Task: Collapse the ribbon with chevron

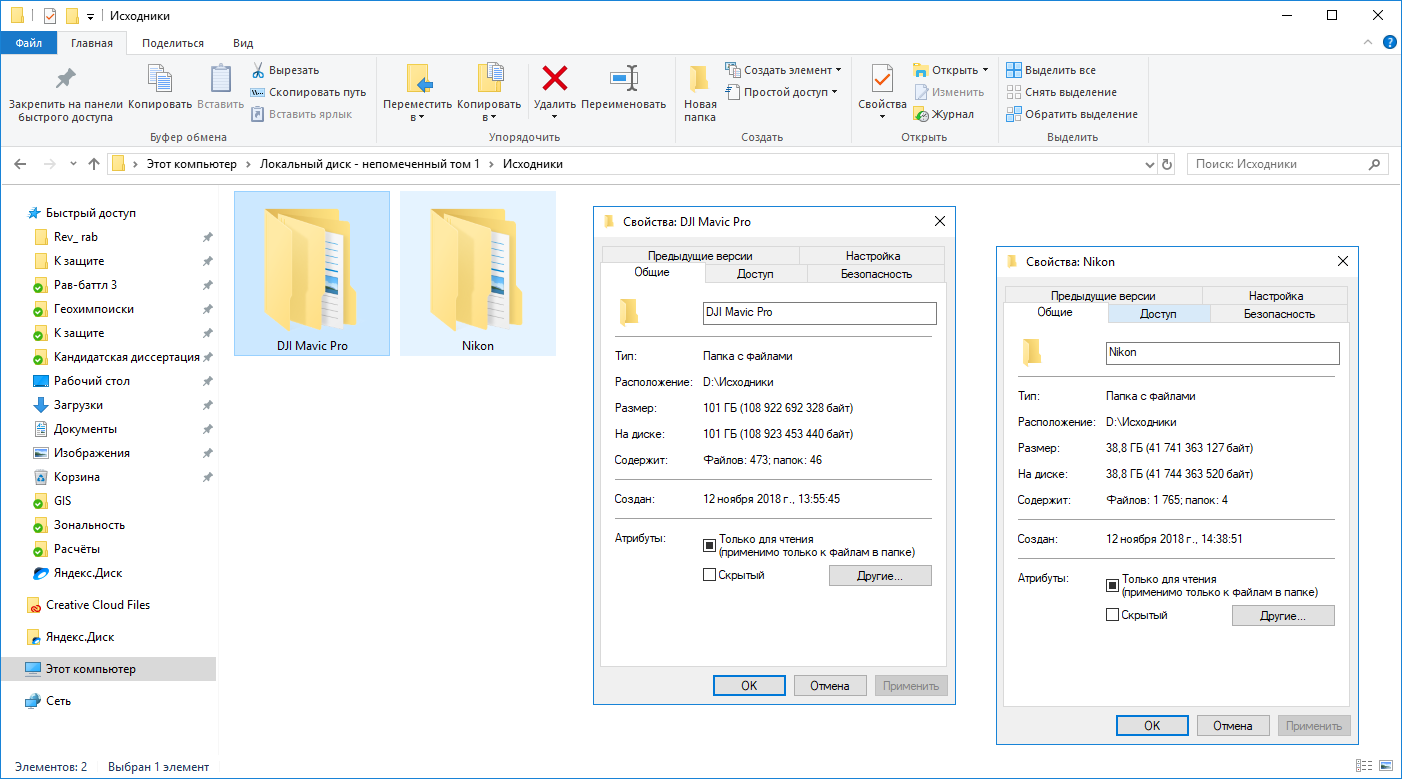Action: [x=1368, y=42]
